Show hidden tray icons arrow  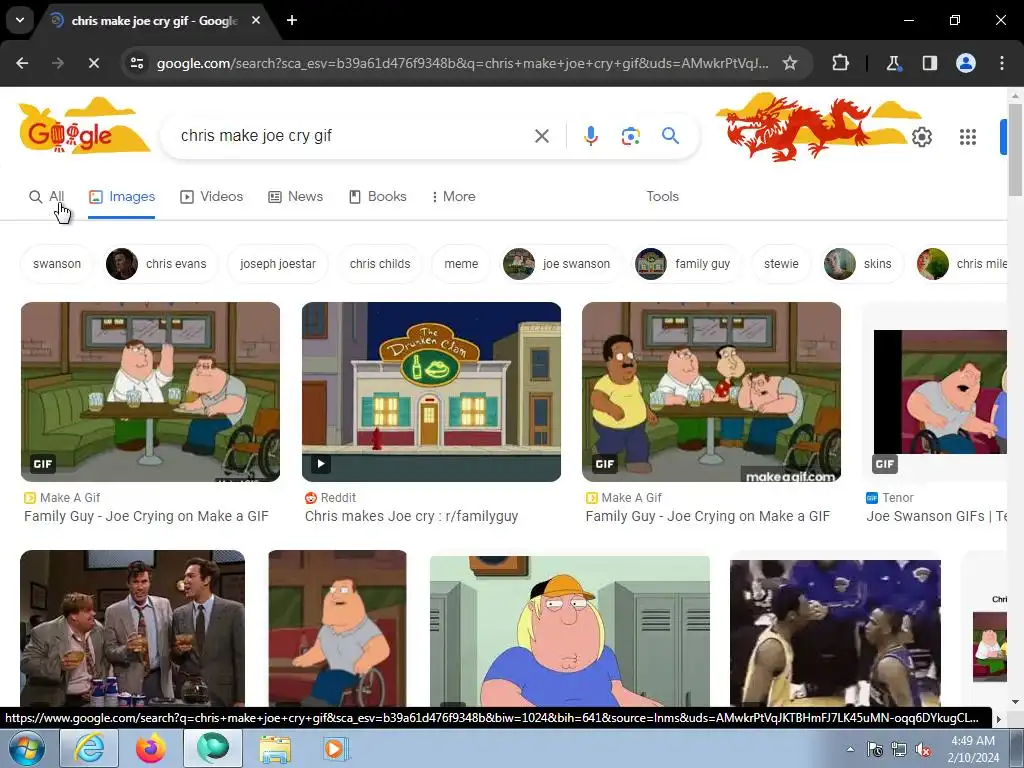point(850,749)
